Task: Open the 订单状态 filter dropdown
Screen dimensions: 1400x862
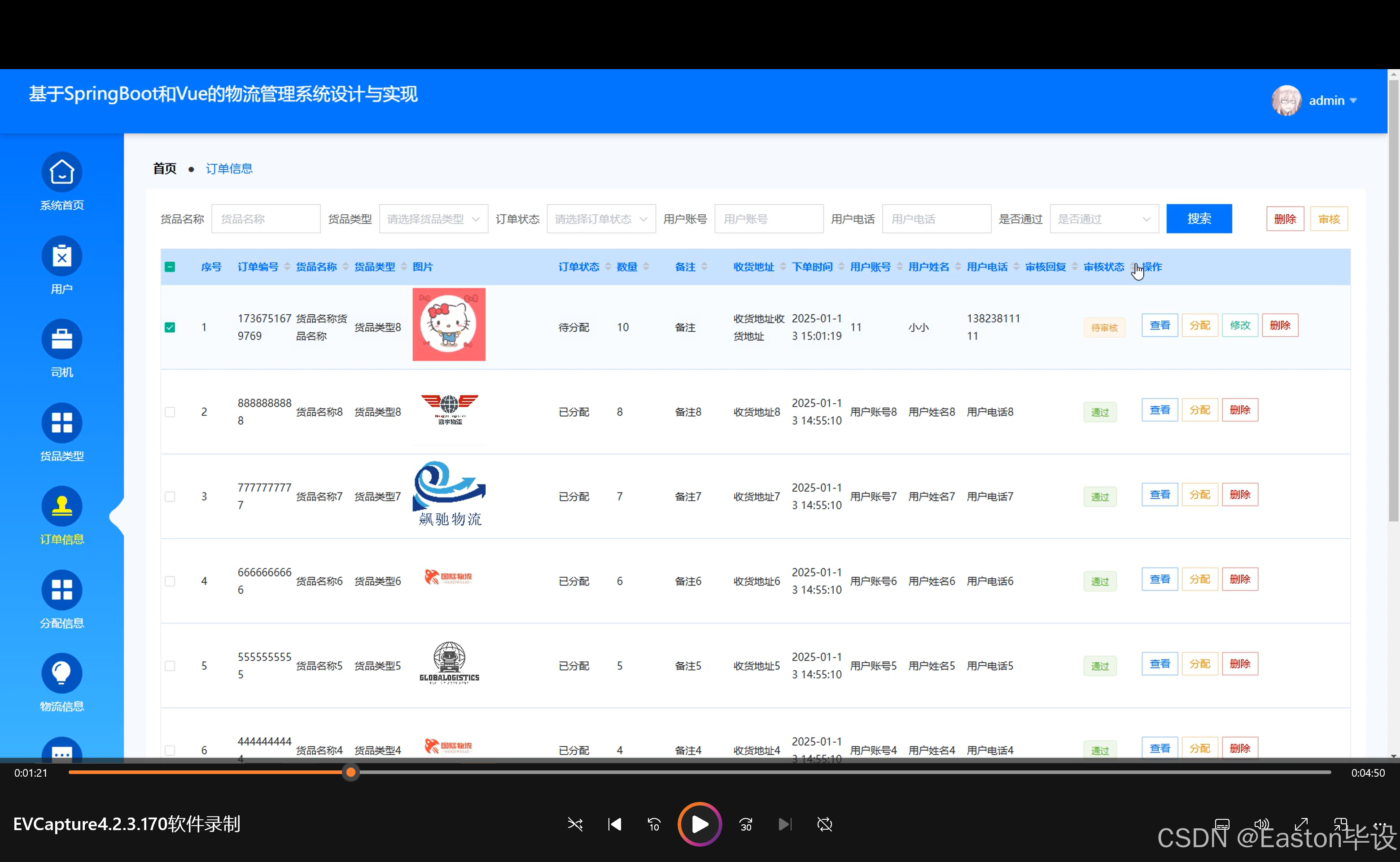Action: point(601,219)
